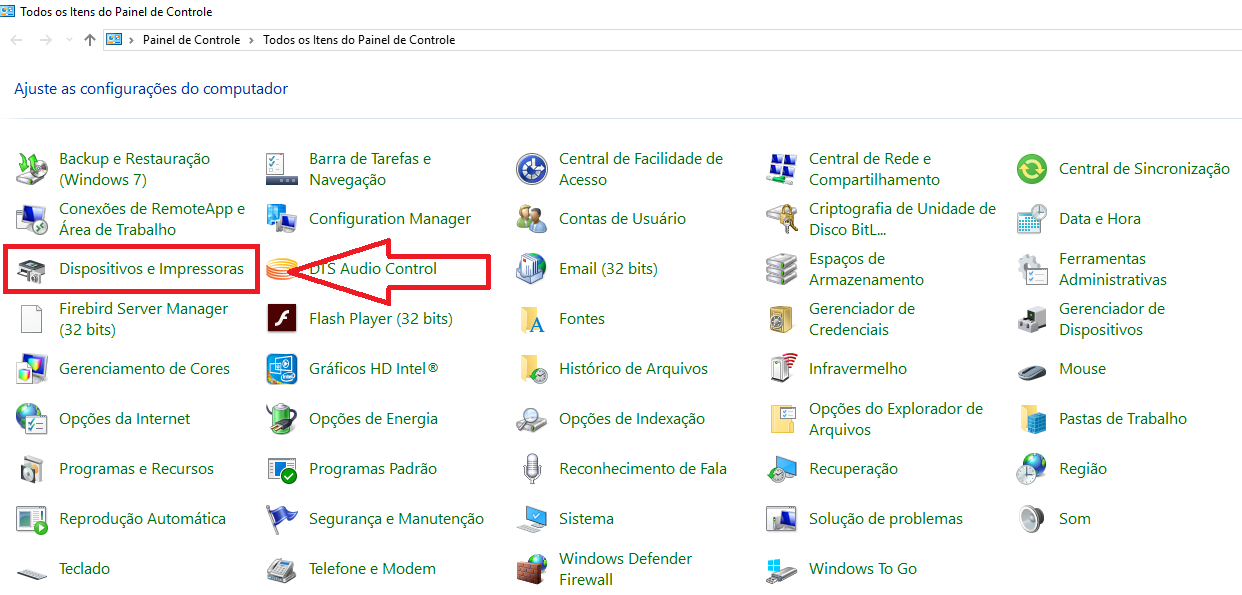Open the Gerenciador de Credenciais safe icon
The image size is (1242, 595).
[781, 319]
